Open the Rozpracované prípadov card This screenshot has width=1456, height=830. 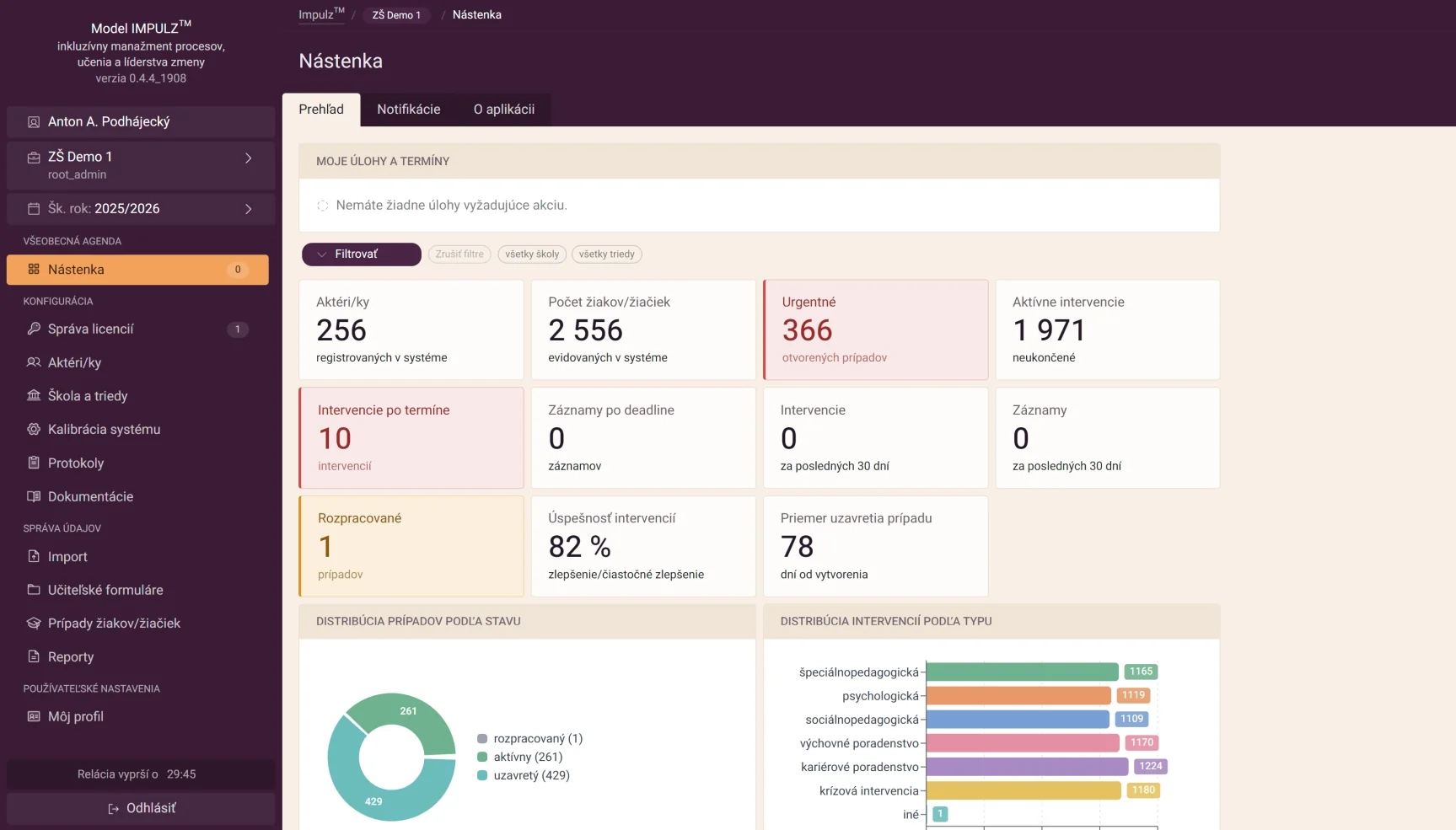[411, 547]
